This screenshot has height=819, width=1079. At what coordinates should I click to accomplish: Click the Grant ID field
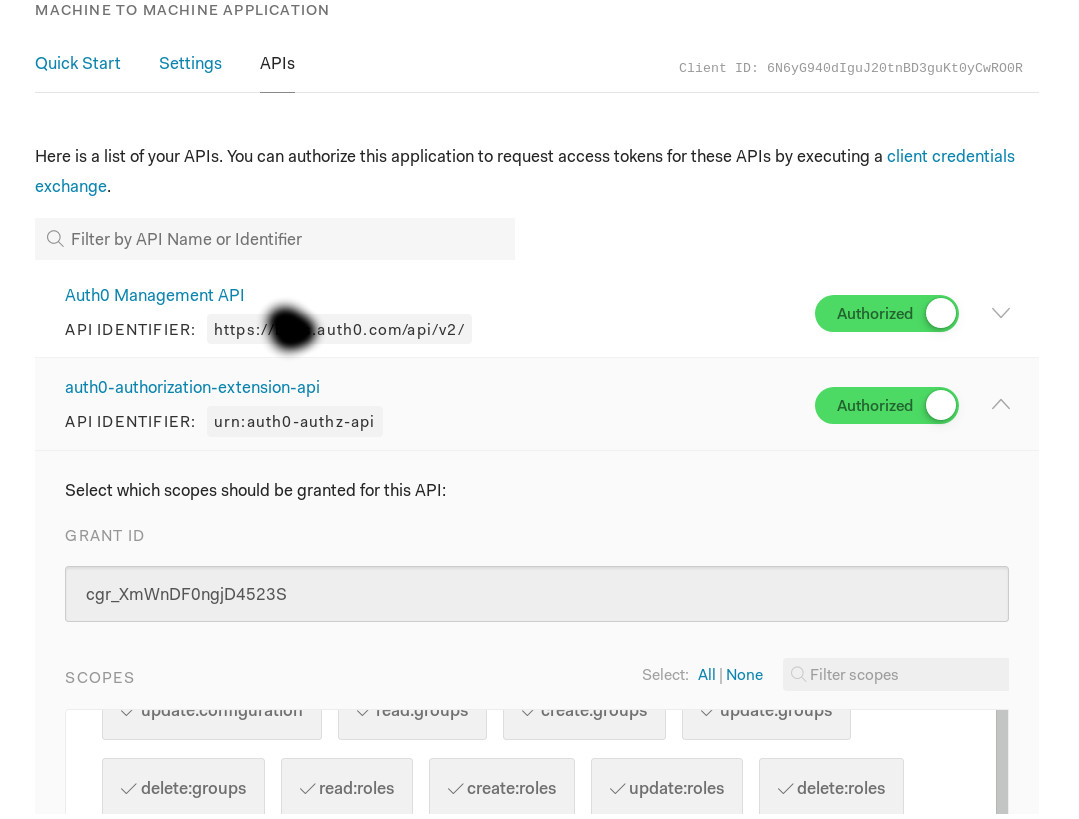(537, 594)
